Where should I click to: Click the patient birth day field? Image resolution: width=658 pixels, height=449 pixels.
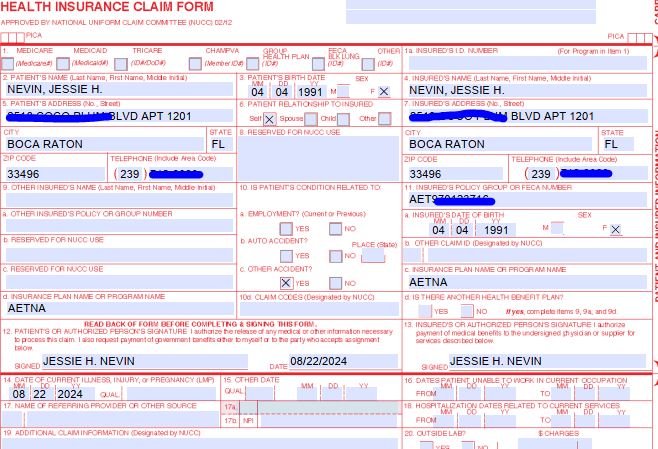pos(282,92)
